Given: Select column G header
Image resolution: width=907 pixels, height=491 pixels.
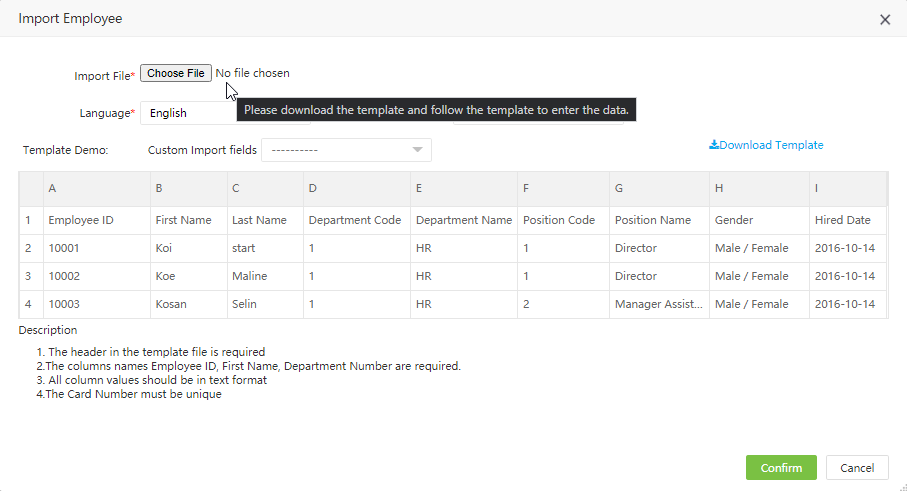Looking at the screenshot, I should click(x=658, y=188).
